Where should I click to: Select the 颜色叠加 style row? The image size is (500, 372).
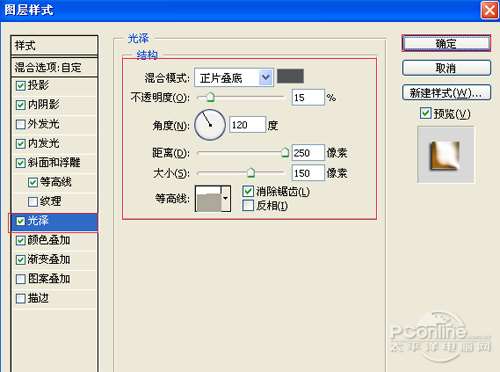point(54,240)
